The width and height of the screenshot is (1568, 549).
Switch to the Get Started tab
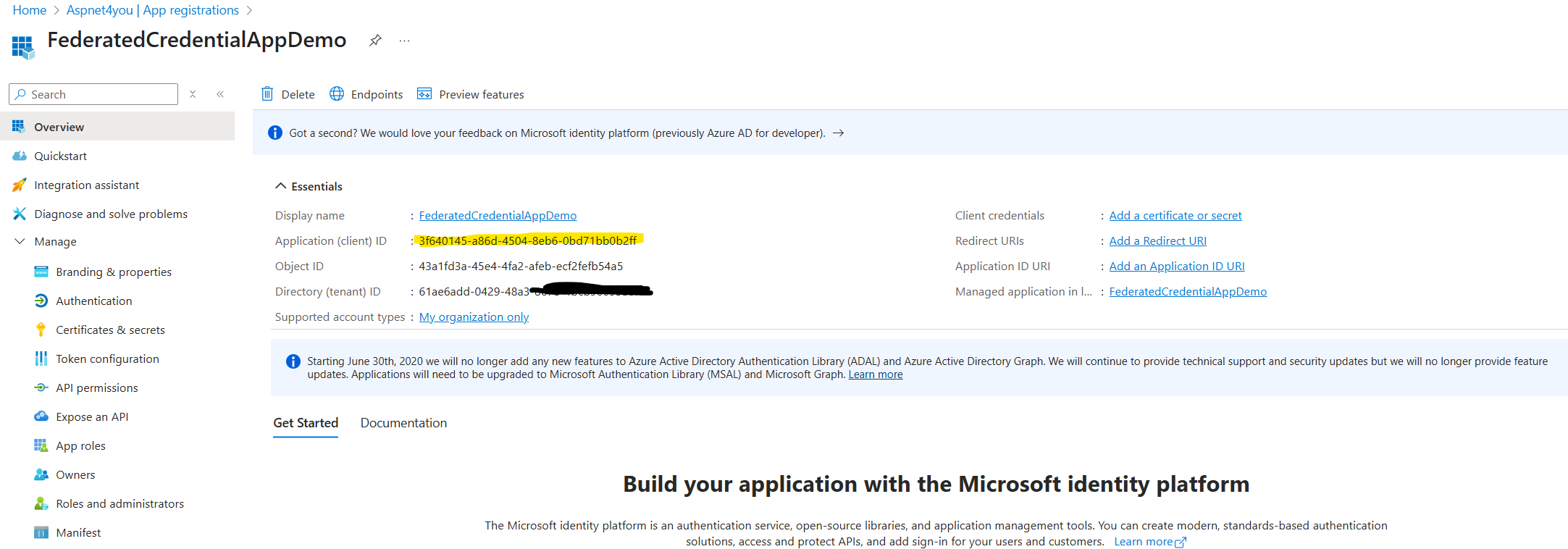pos(306,423)
